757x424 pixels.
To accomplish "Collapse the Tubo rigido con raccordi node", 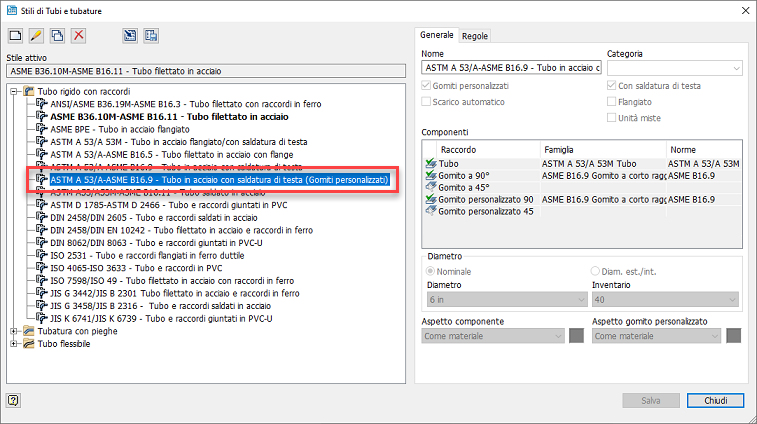I will point(14,91).
